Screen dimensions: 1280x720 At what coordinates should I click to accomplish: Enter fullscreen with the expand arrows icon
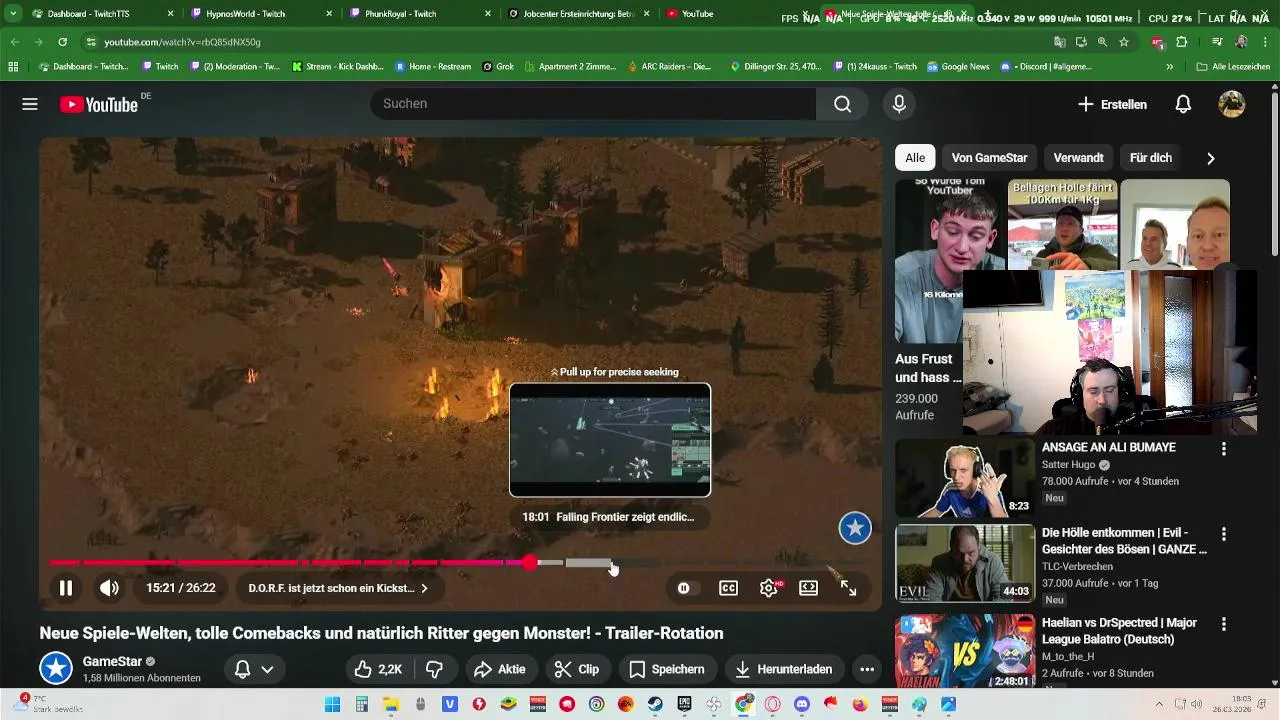pos(848,588)
